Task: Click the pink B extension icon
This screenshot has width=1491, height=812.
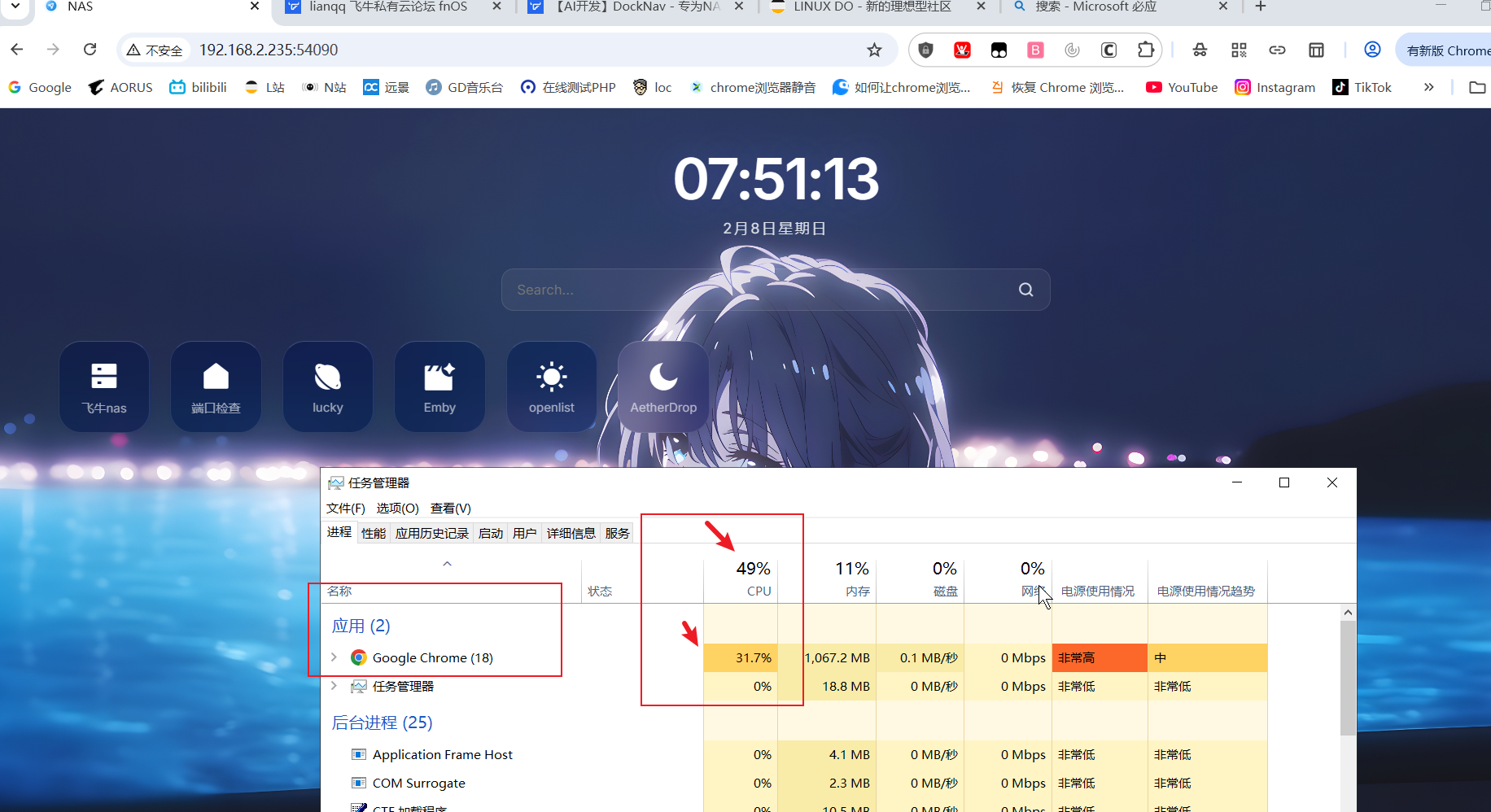Action: 1035,50
